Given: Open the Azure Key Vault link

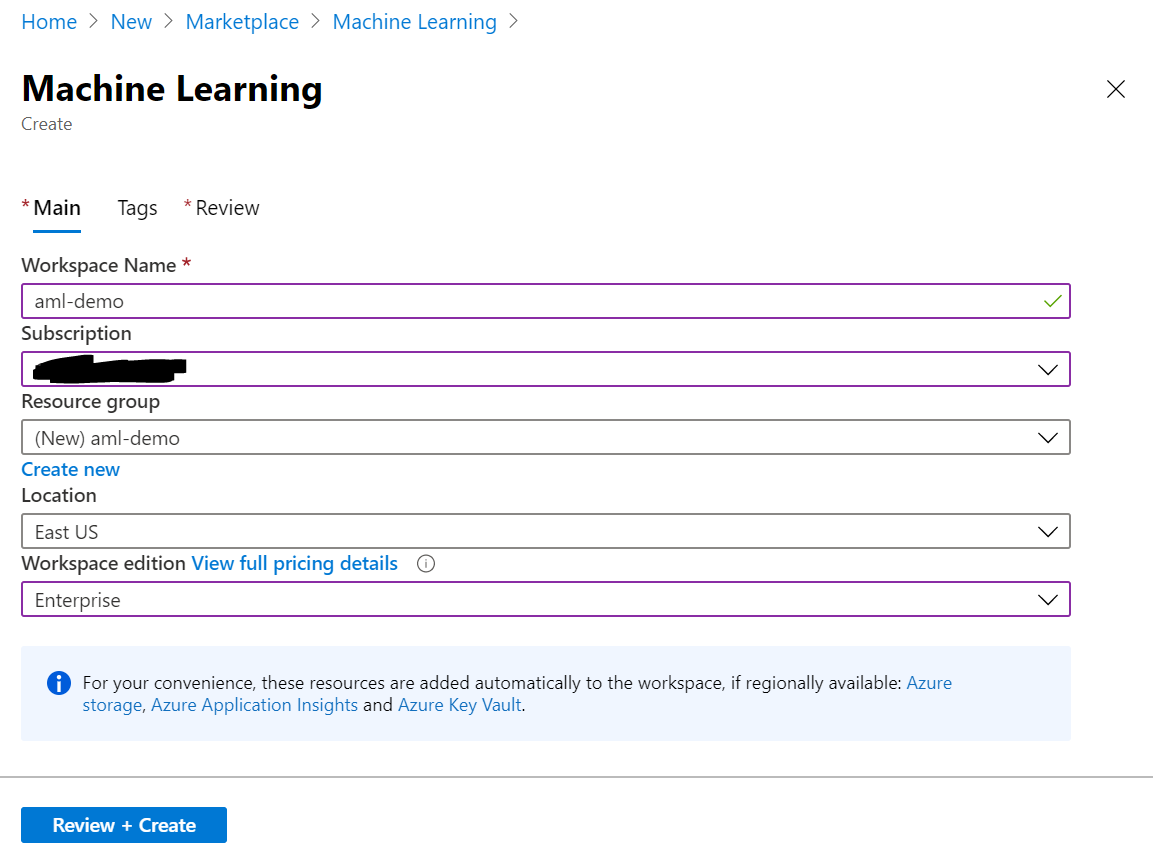Looking at the screenshot, I should (460, 705).
